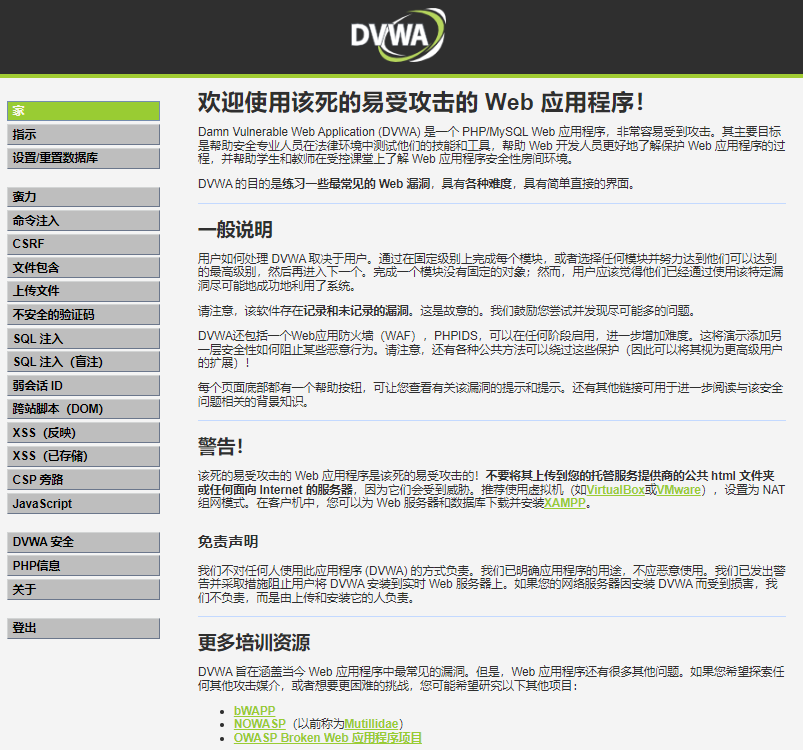The height and width of the screenshot is (750, 803).
Task: Open the JavaScript module
Action: tap(83, 503)
